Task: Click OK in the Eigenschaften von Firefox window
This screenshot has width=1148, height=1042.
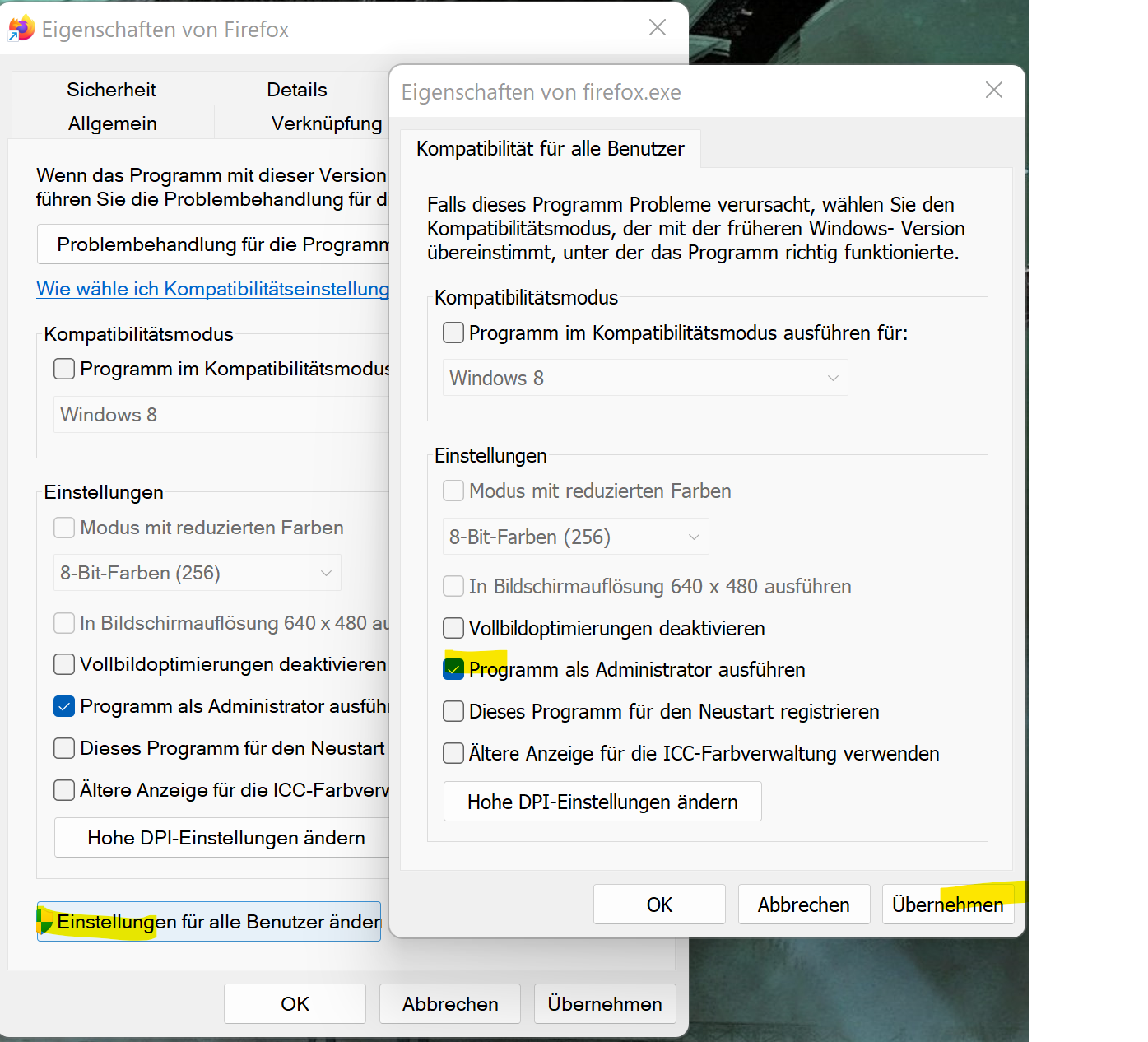Action: click(x=295, y=1004)
